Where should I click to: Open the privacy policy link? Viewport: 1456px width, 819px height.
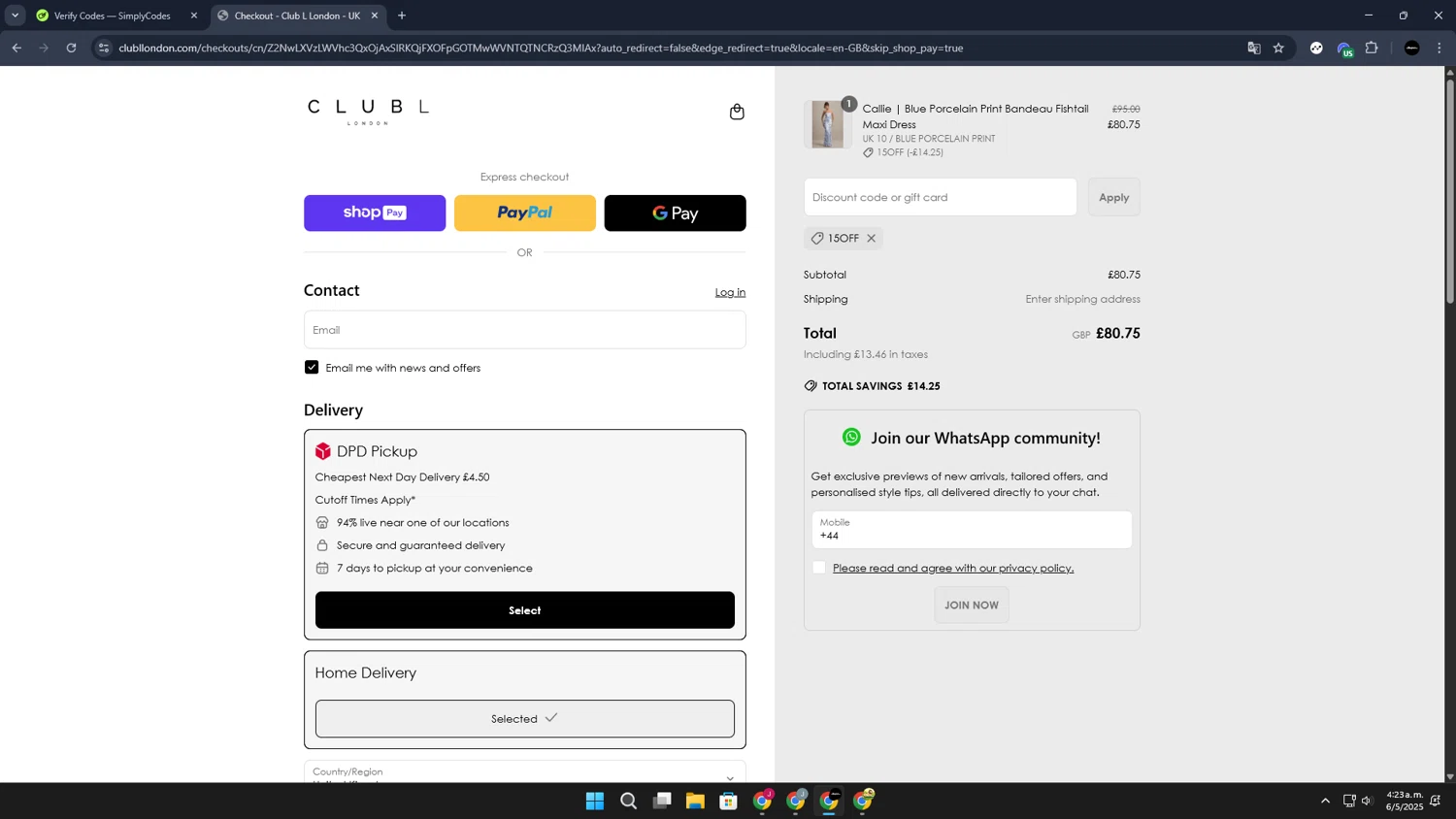[x=953, y=569]
